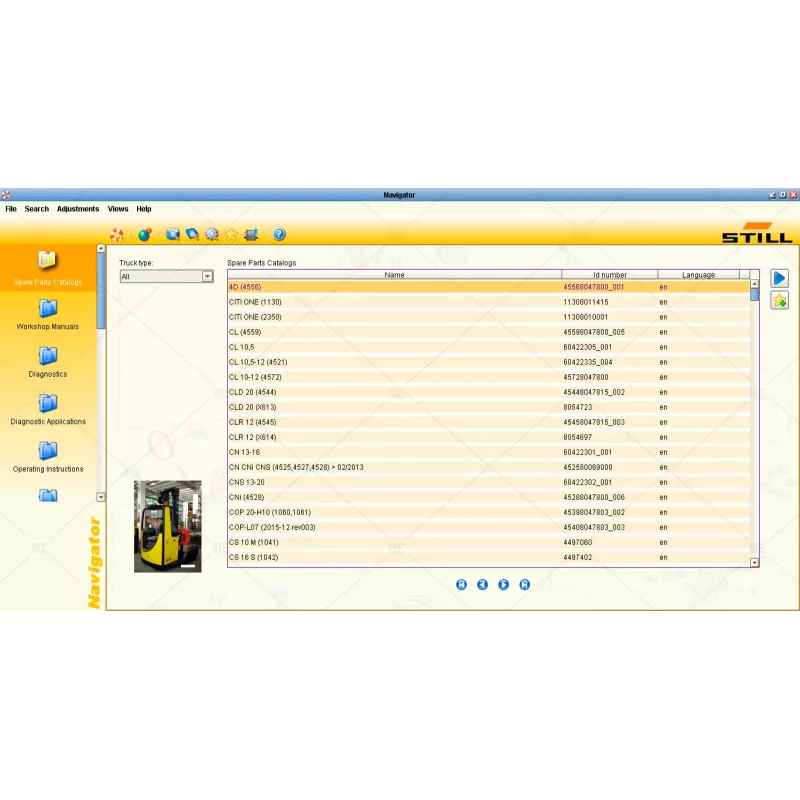Open the Views menu
This screenshot has width=800, height=800.
(118, 209)
